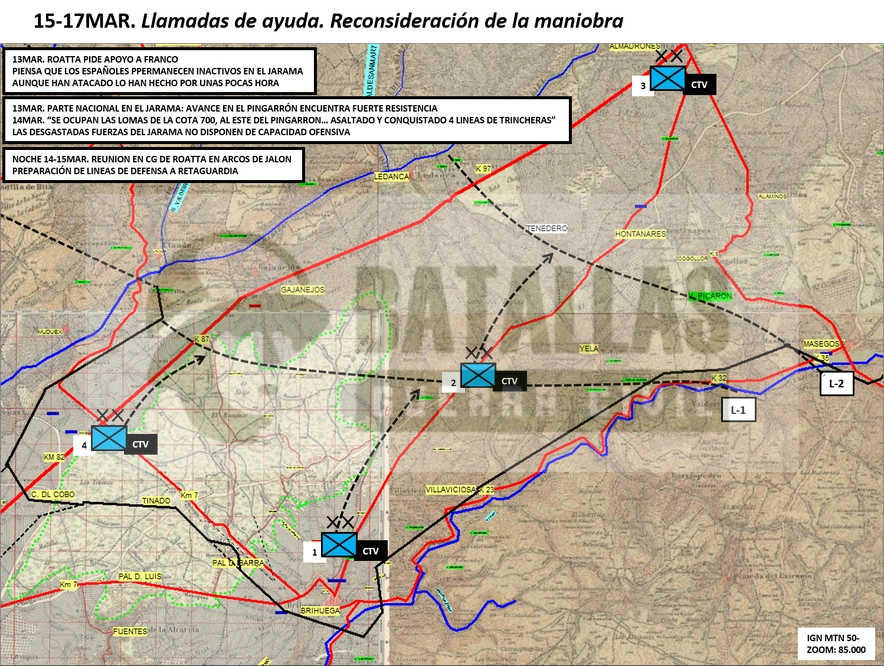Click the VILLAVICIOSA K 23 label
Image resolution: width=884 pixels, height=666 pixels.
click(459, 489)
